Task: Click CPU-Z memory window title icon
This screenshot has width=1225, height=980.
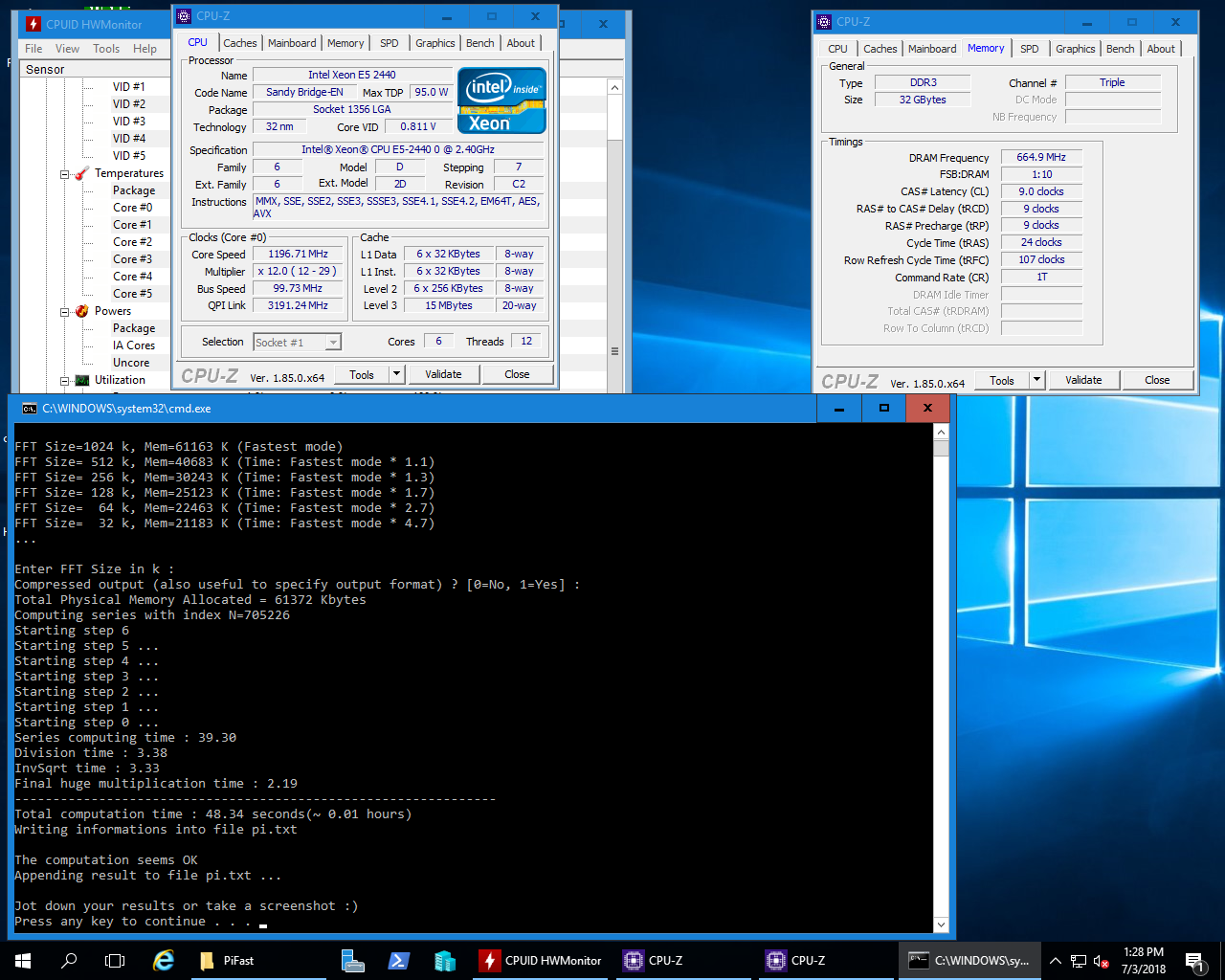Action: click(824, 22)
